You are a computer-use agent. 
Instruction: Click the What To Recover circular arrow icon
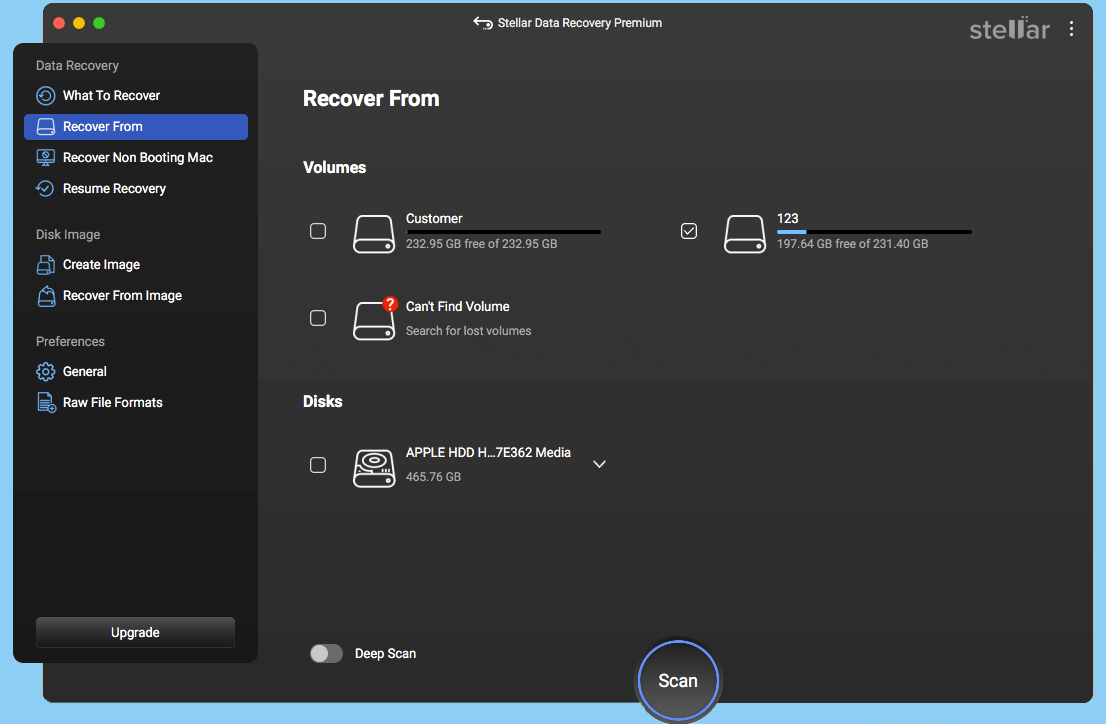click(x=46, y=95)
